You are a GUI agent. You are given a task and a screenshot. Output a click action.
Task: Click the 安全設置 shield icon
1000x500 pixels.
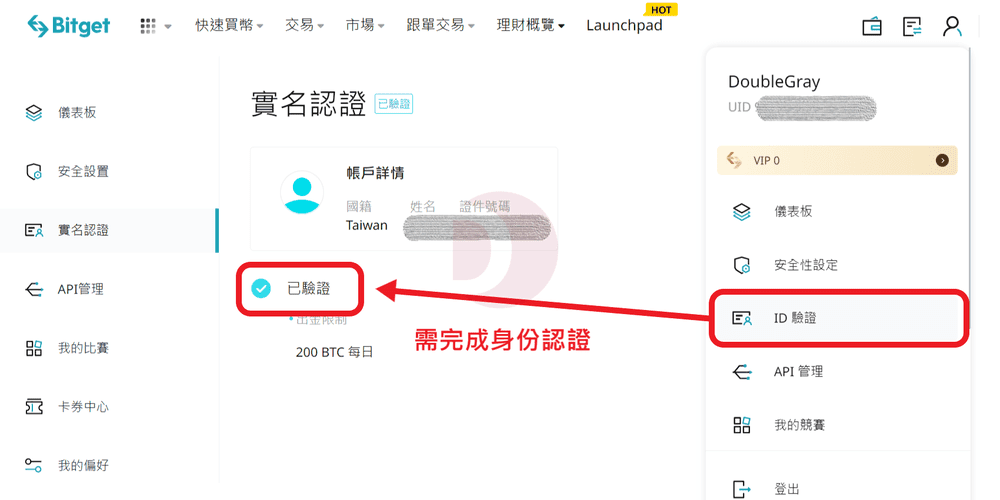point(33,172)
